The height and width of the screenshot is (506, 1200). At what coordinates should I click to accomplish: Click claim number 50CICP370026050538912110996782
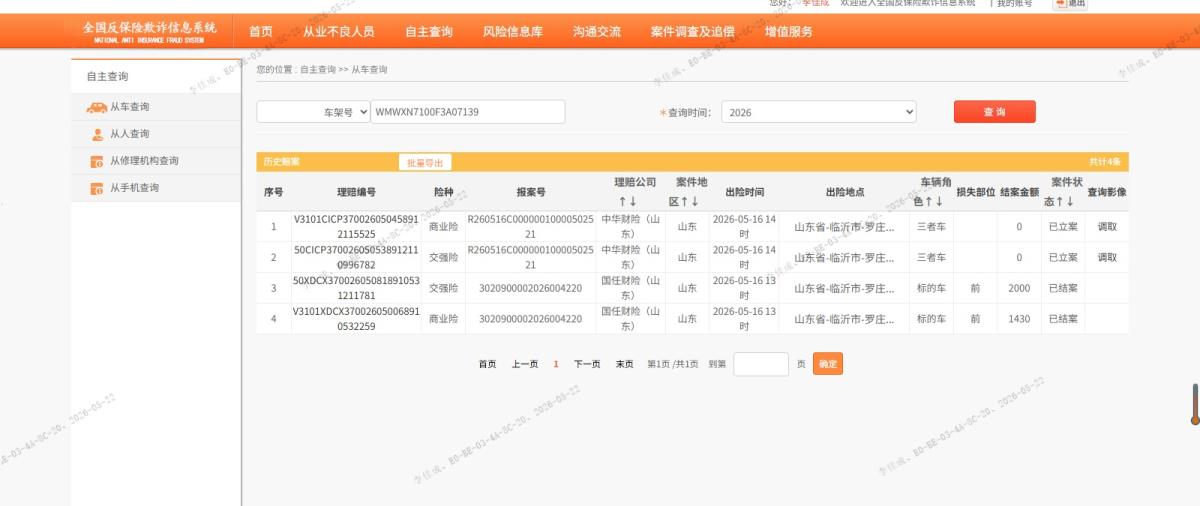pyautogui.click(x=355, y=258)
